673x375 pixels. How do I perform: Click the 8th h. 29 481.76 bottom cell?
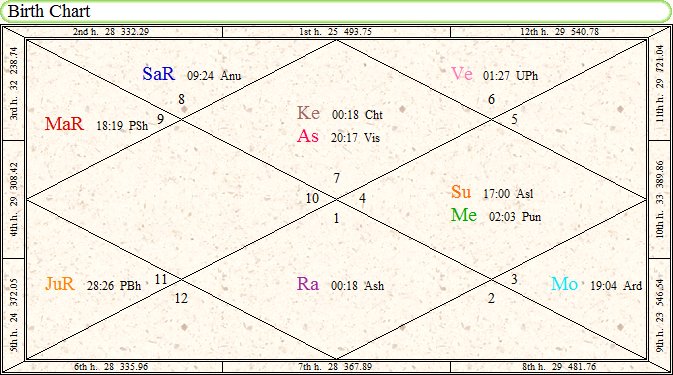(x=559, y=367)
